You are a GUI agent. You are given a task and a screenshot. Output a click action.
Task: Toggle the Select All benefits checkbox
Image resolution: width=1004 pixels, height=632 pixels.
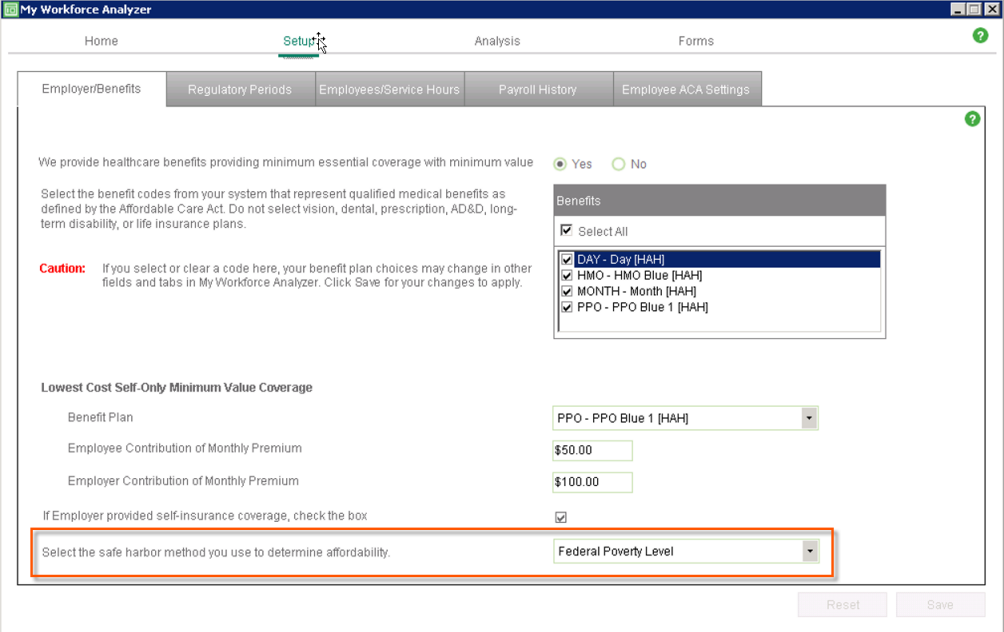[x=566, y=231]
